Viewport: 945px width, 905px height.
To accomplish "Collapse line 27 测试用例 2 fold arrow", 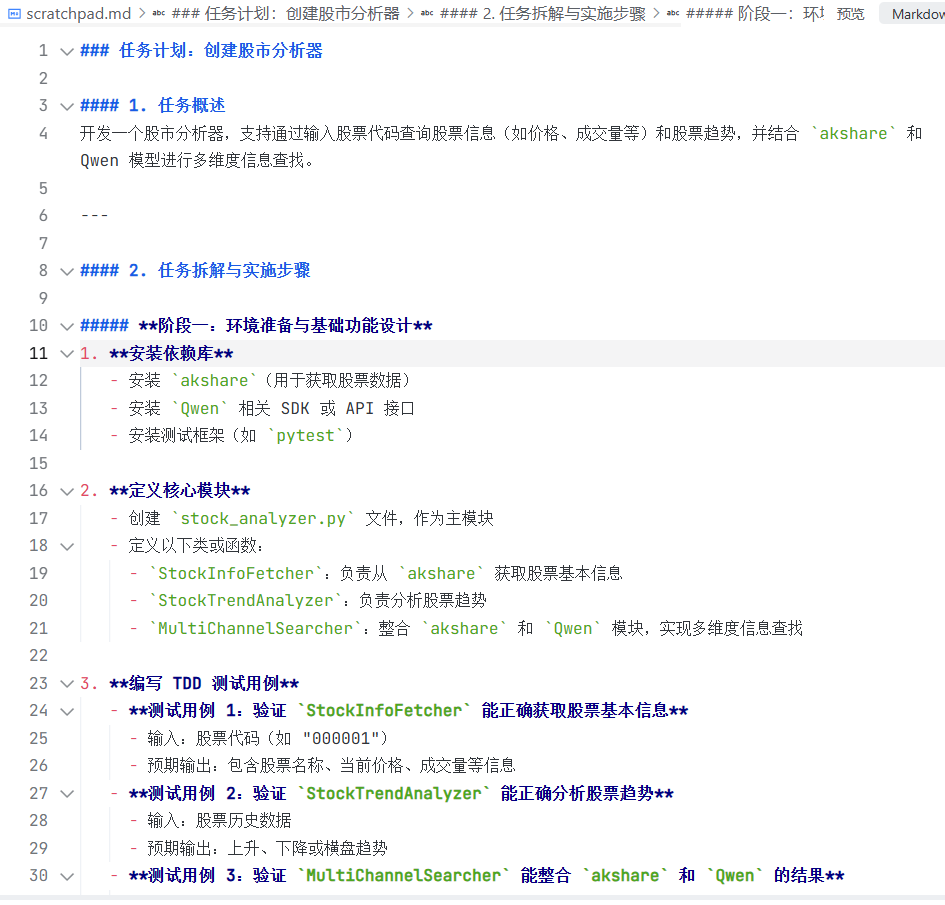I will coord(67,794).
